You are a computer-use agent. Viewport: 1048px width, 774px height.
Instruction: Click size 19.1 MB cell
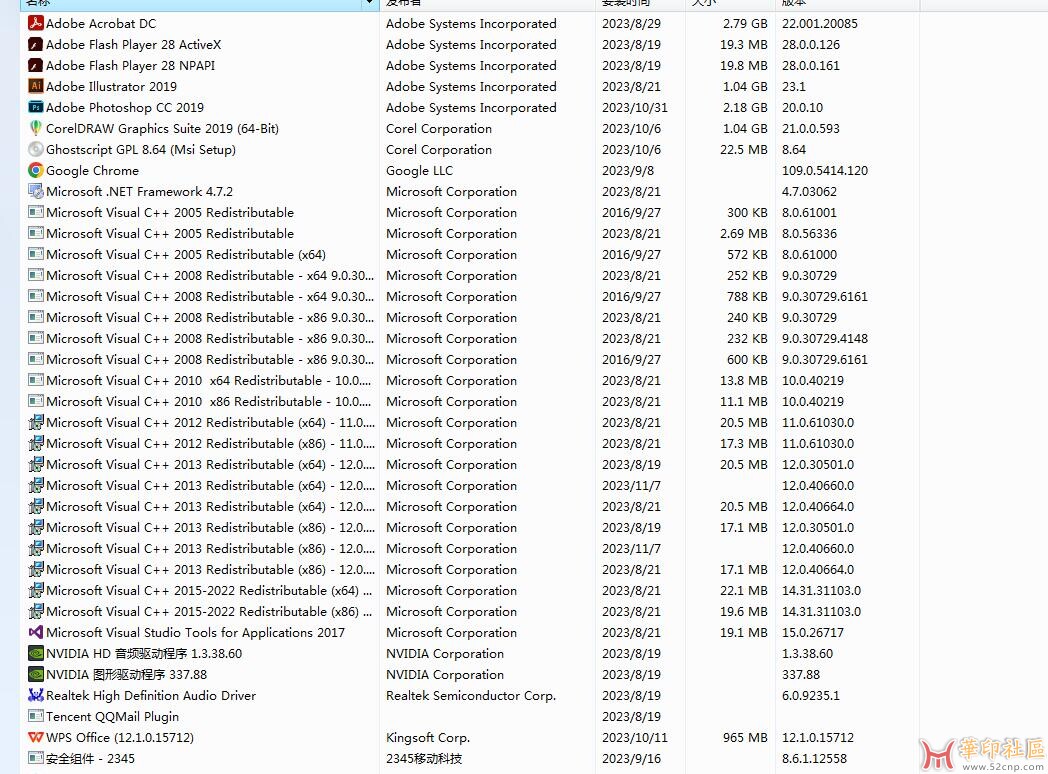(x=743, y=633)
